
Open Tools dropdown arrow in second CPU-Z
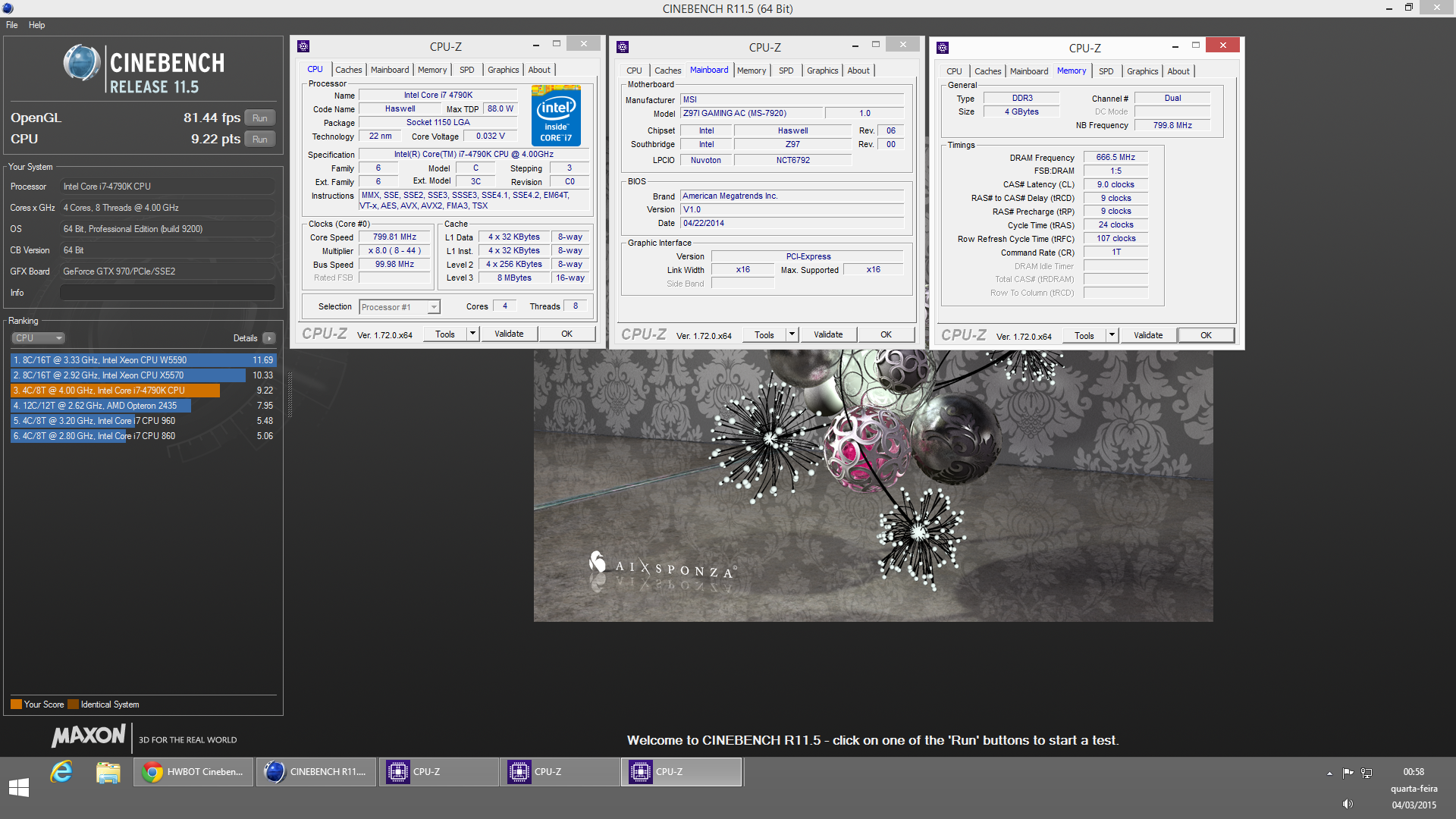792,334
